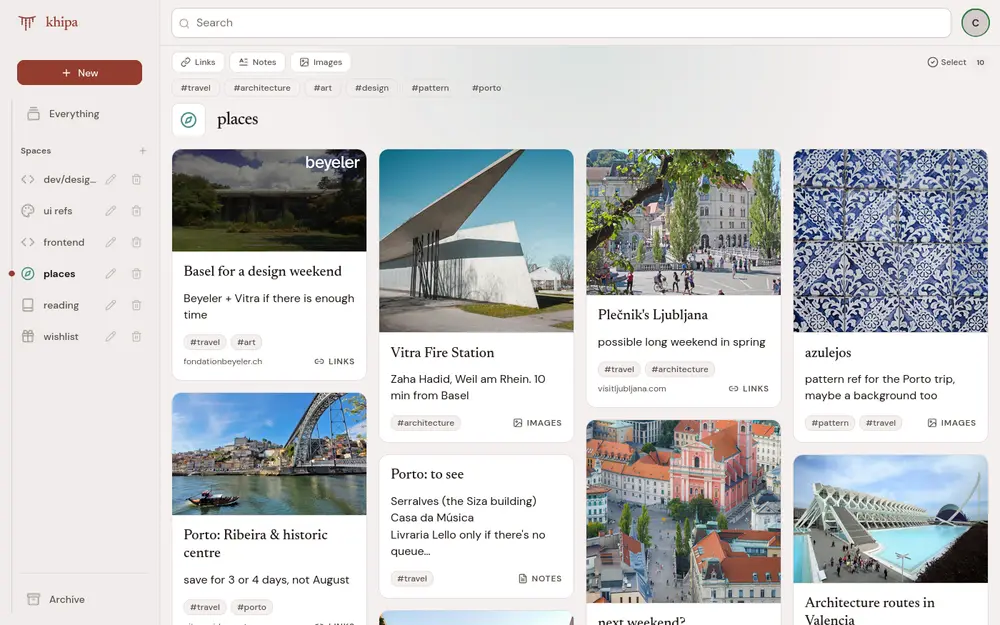Click the compass icon beside places heading
Screen dimensions: 1000x625
click(x=188, y=119)
